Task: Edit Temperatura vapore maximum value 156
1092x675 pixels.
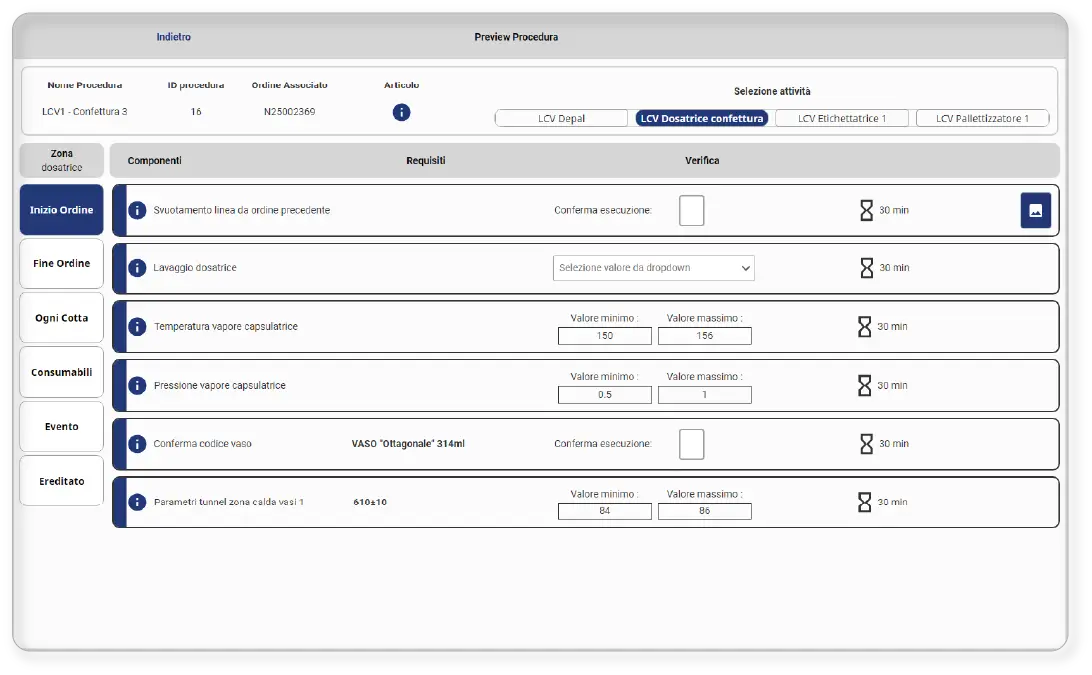Action: [705, 336]
